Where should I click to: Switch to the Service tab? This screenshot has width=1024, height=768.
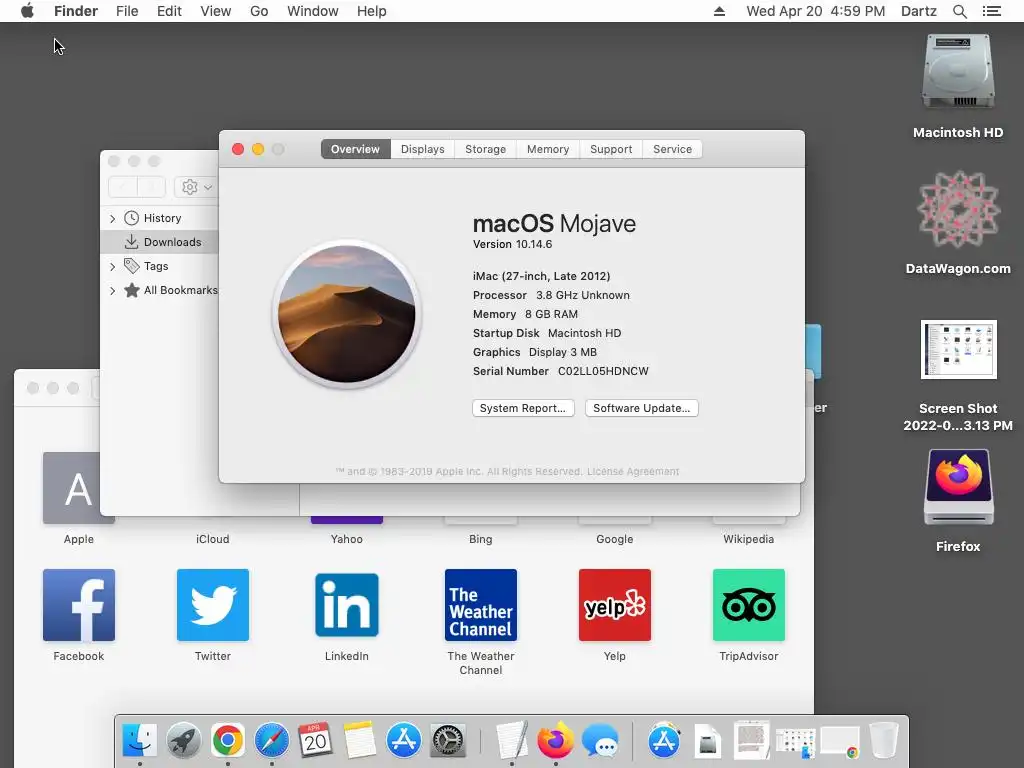click(673, 149)
